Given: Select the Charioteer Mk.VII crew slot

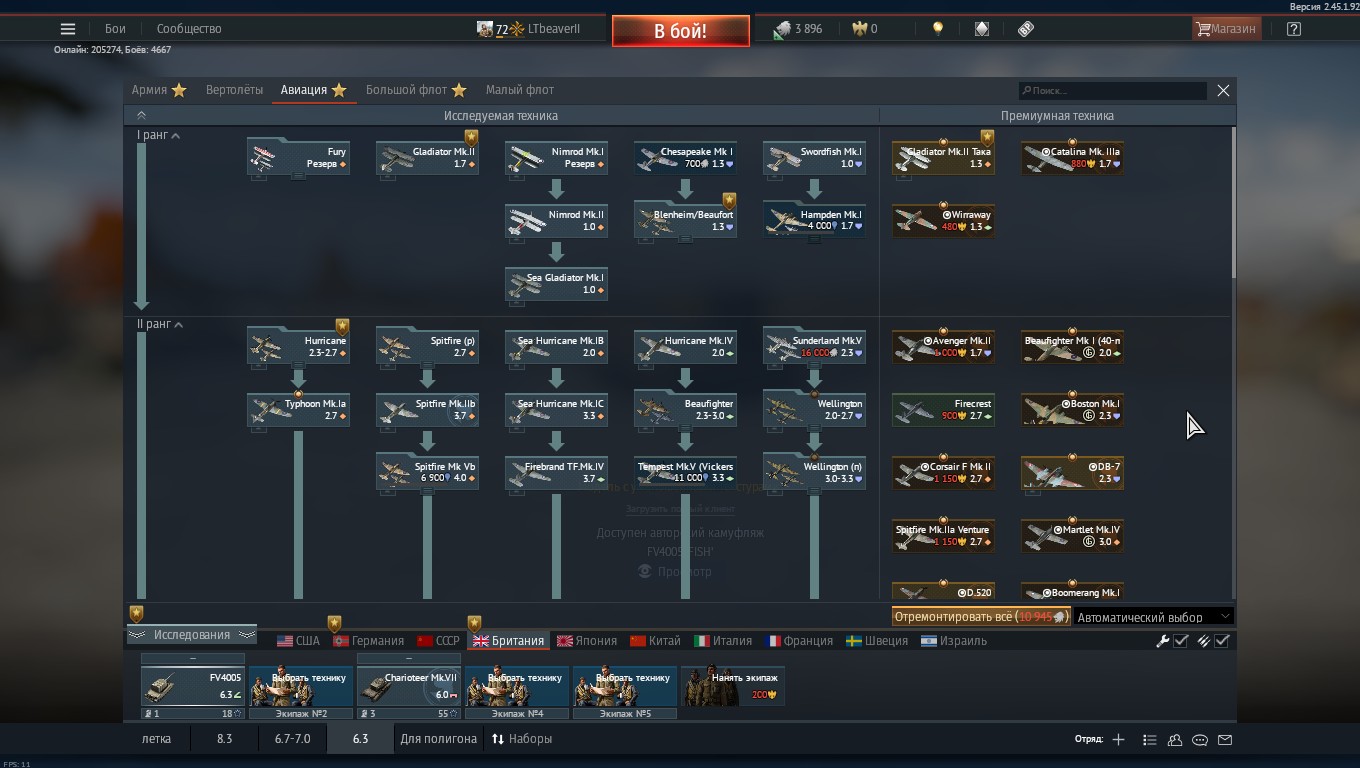Looking at the screenshot, I should click(409, 687).
